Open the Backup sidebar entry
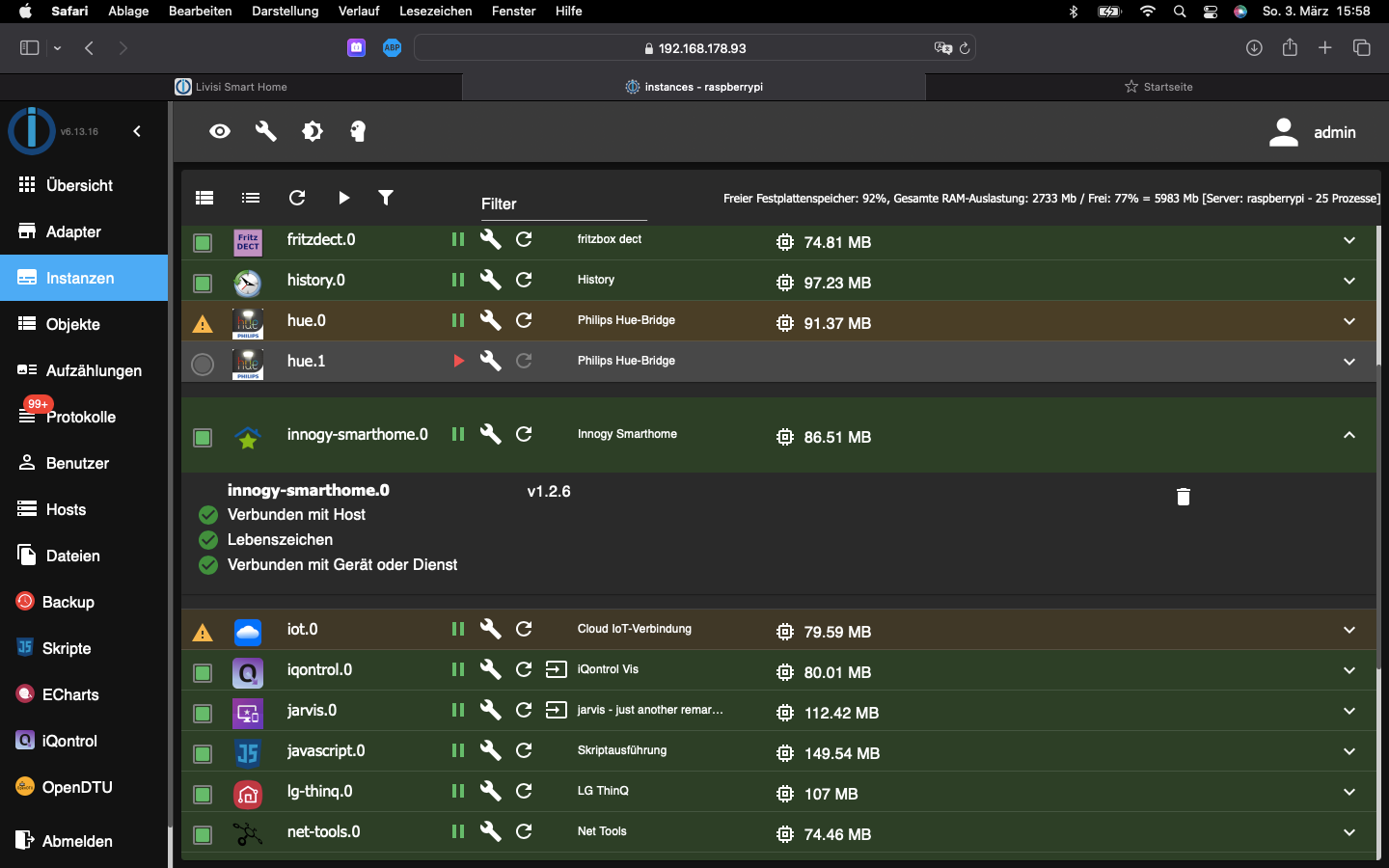The image size is (1389, 868). coord(84,602)
